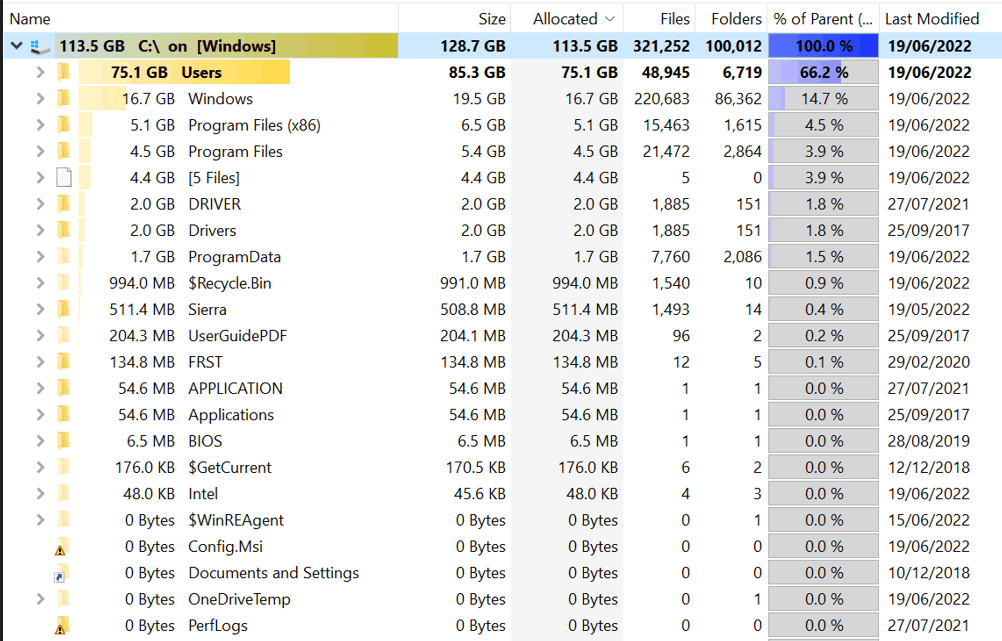Sort by the Name column header

click(x=201, y=19)
